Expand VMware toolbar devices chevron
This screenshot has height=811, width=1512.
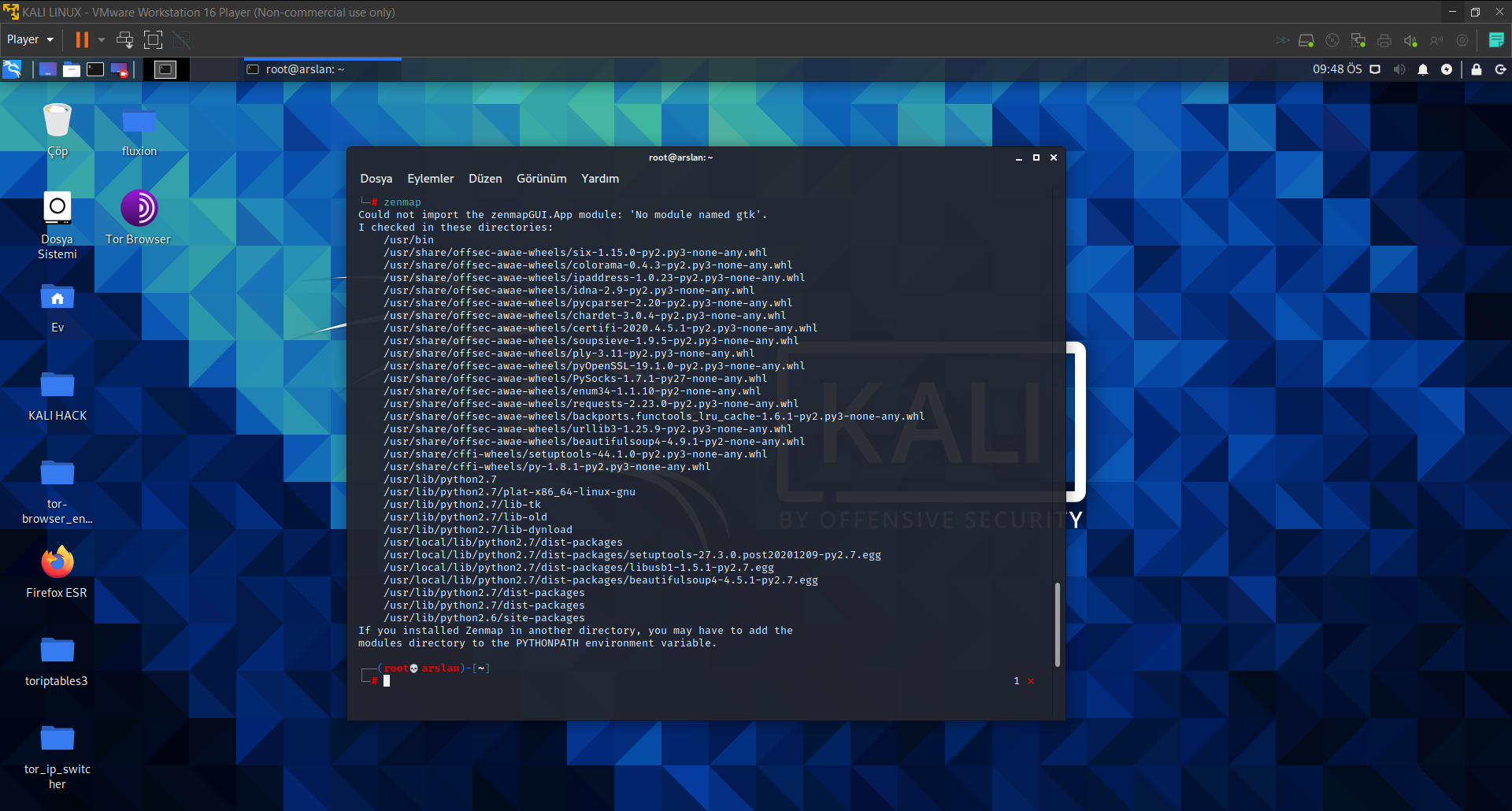[1283, 40]
